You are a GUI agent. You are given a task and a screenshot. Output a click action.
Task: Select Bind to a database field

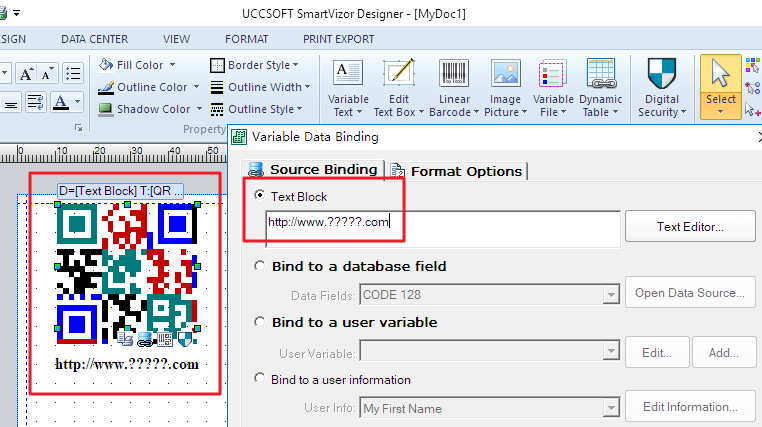click(260, 266)
